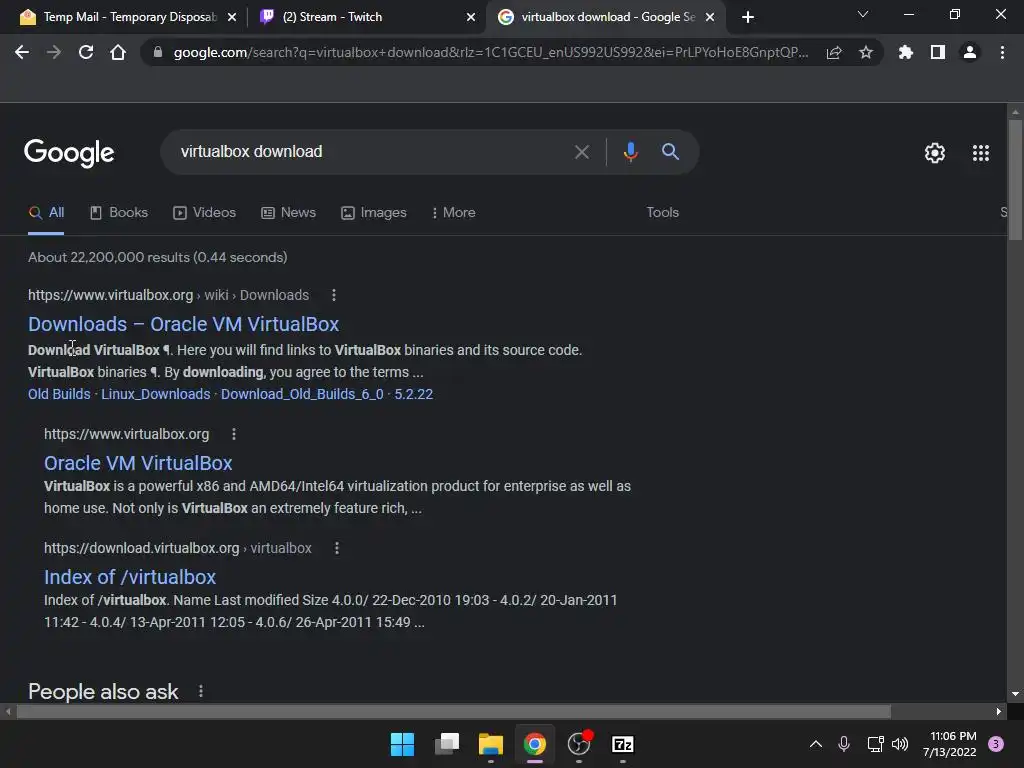Click inside the Google search box
Viewport: 1024px width, 768px height.
[x=372, y=152]
